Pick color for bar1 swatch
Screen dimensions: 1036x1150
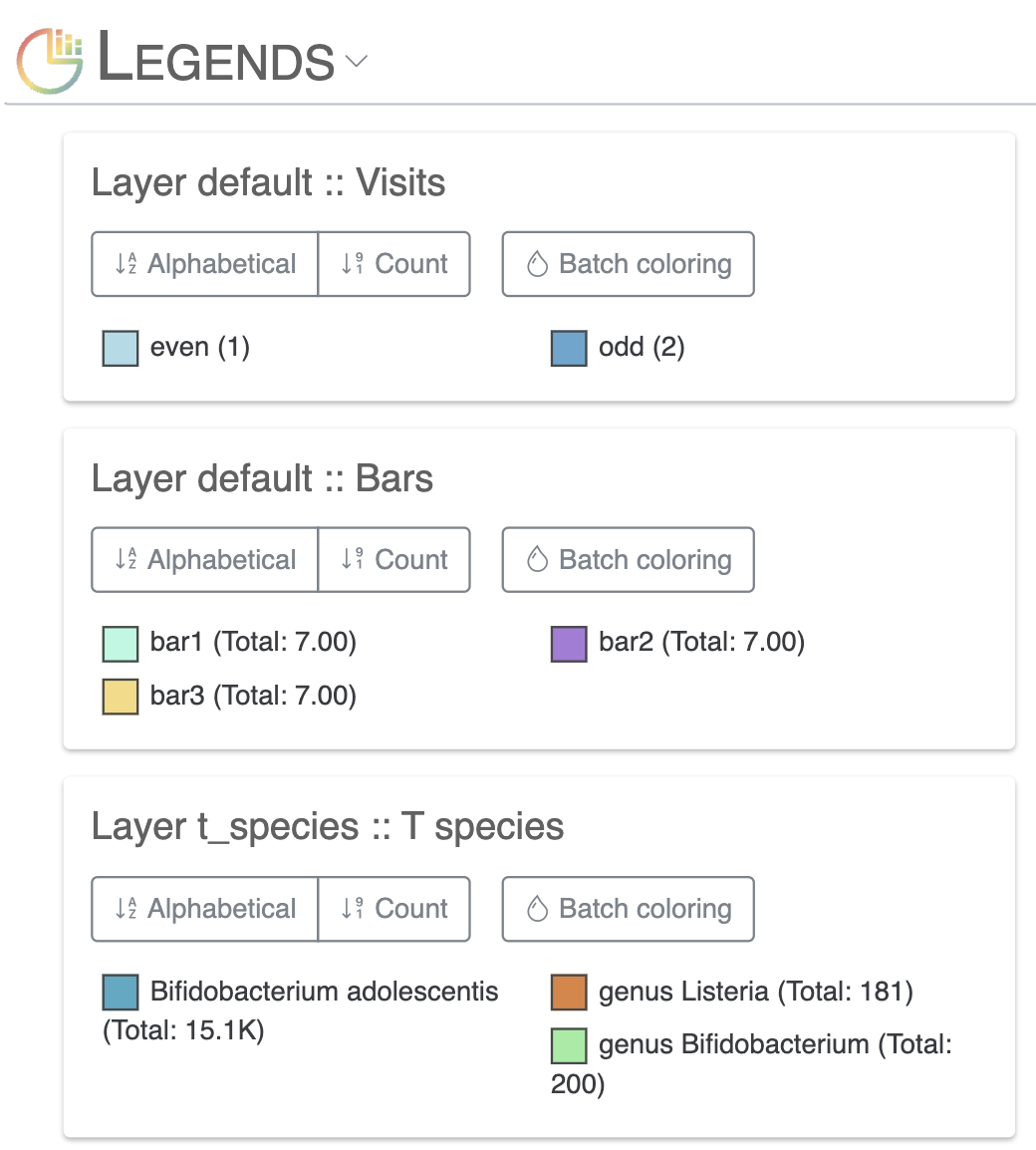pos(121,644)
